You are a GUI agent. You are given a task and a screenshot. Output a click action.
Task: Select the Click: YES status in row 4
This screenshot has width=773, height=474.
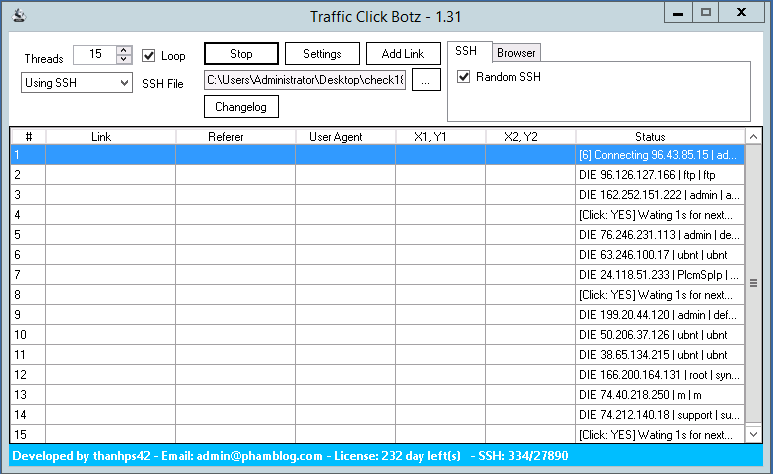tap(660, 215)
